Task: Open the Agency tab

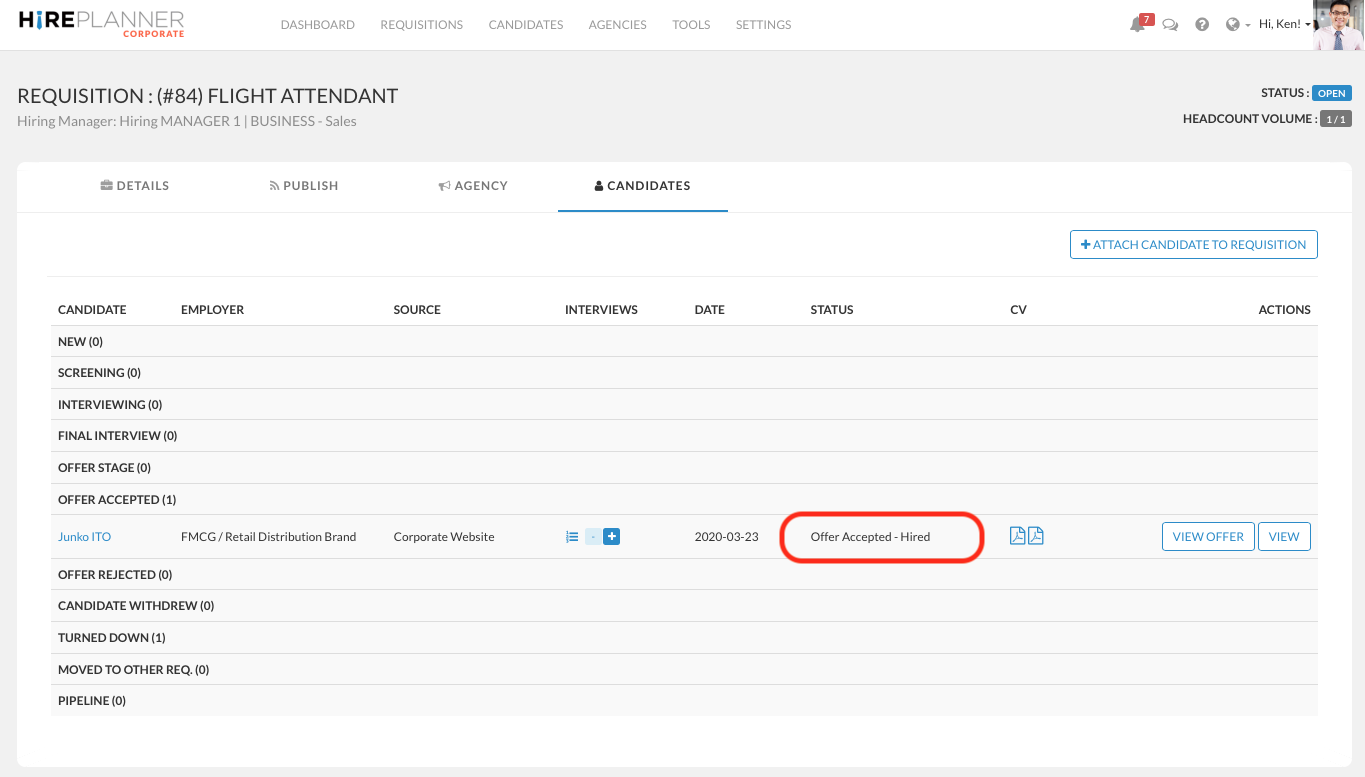Action: [x=473, y=186]
